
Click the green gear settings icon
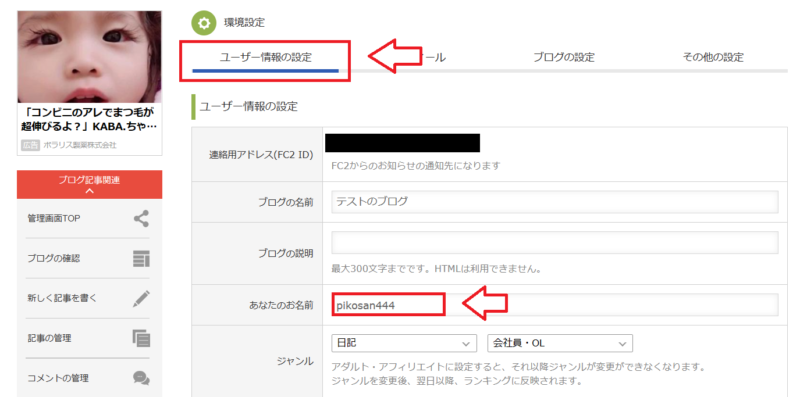(x=204, y=23)
